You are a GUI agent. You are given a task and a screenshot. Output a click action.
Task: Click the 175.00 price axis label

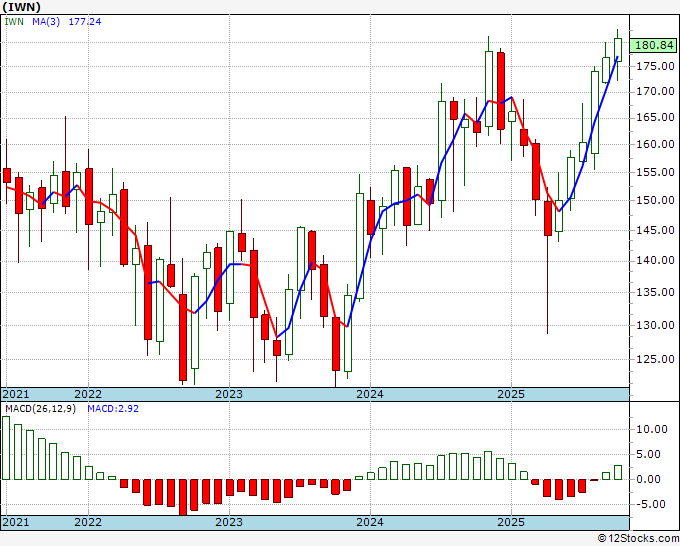655,66
